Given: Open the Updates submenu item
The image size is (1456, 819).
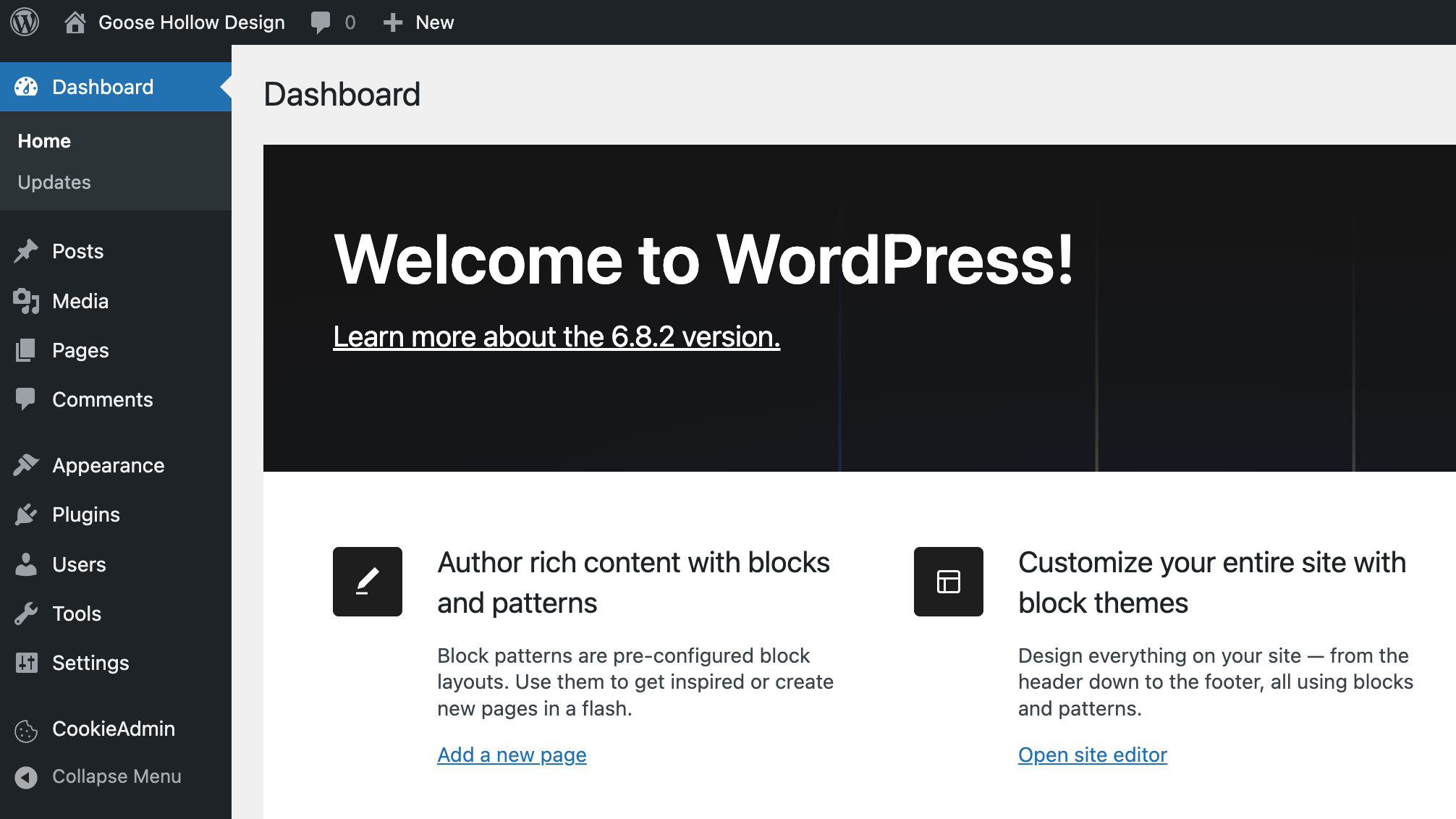Looking at the screenshot, I should tap(54, 182).
